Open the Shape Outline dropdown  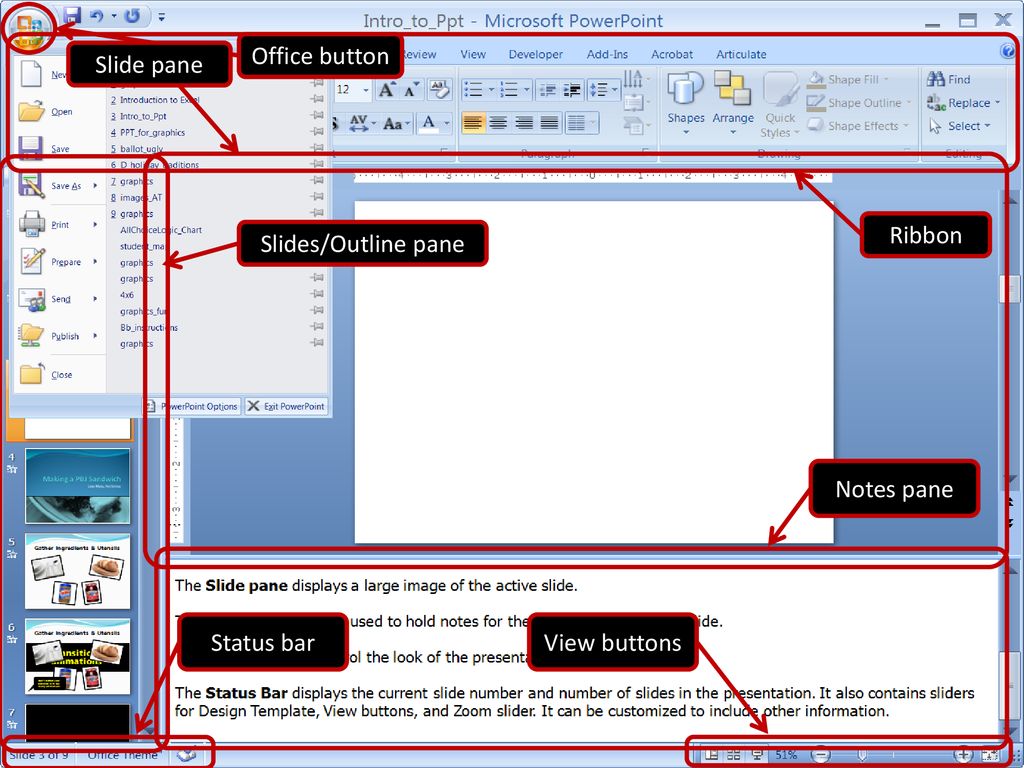coord(858,103)
